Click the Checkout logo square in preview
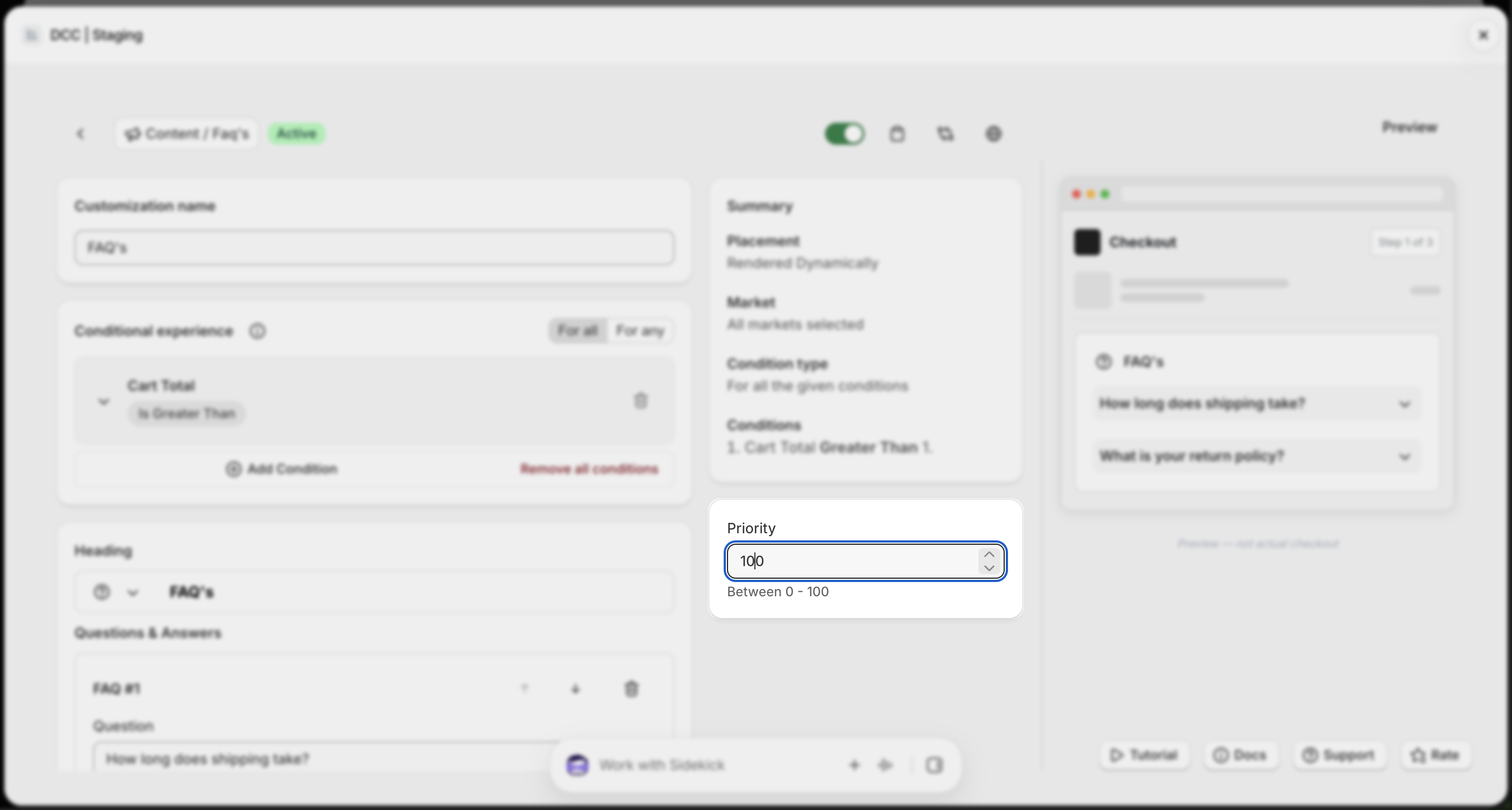 point(1087,242)
